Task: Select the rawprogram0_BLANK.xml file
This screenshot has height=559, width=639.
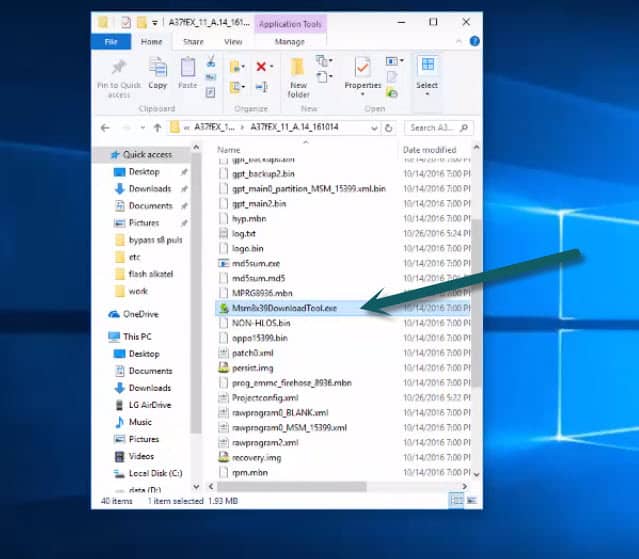Action: tap(280, 413)
